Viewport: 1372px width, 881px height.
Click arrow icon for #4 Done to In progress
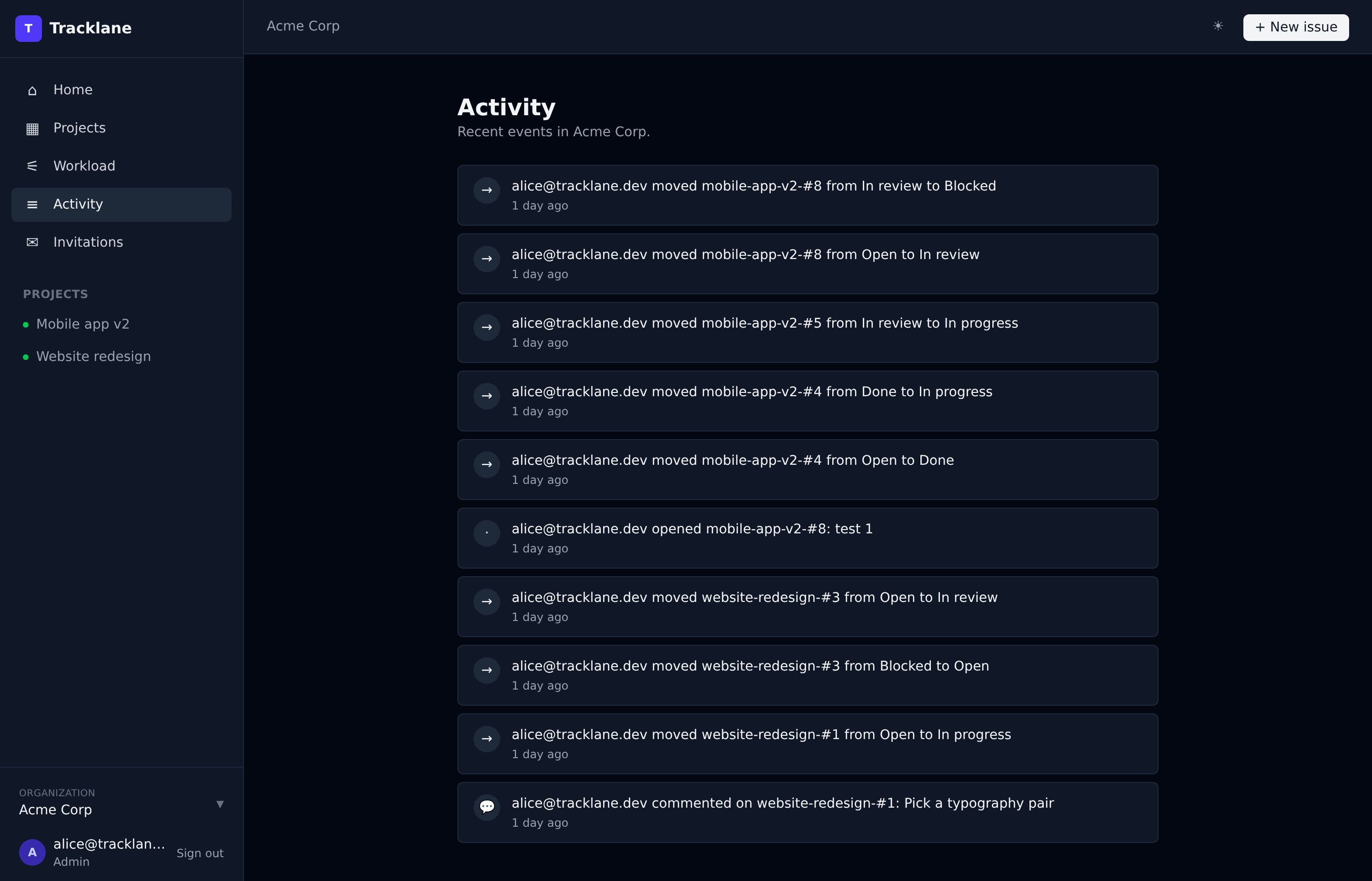(487, 396)
